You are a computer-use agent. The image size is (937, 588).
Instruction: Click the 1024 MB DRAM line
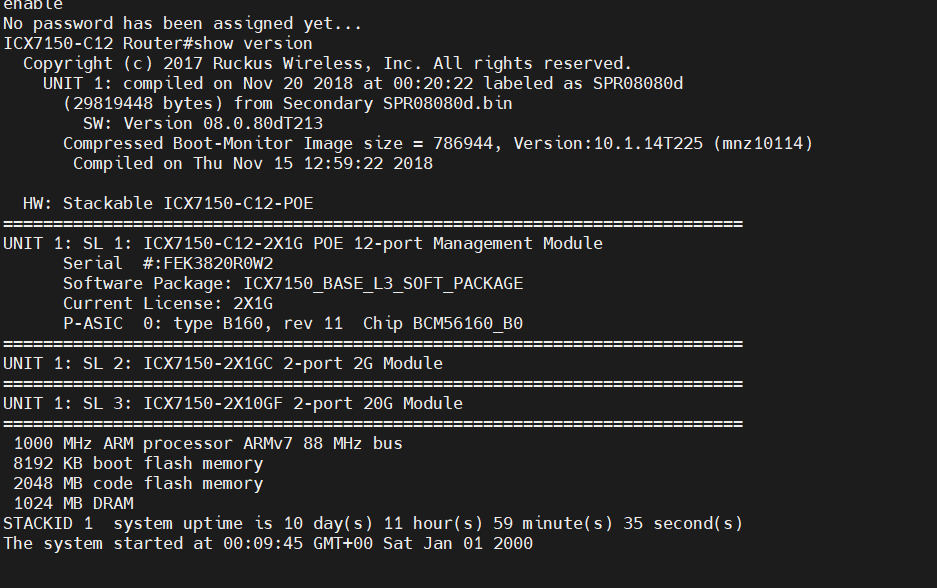[73, 503]
